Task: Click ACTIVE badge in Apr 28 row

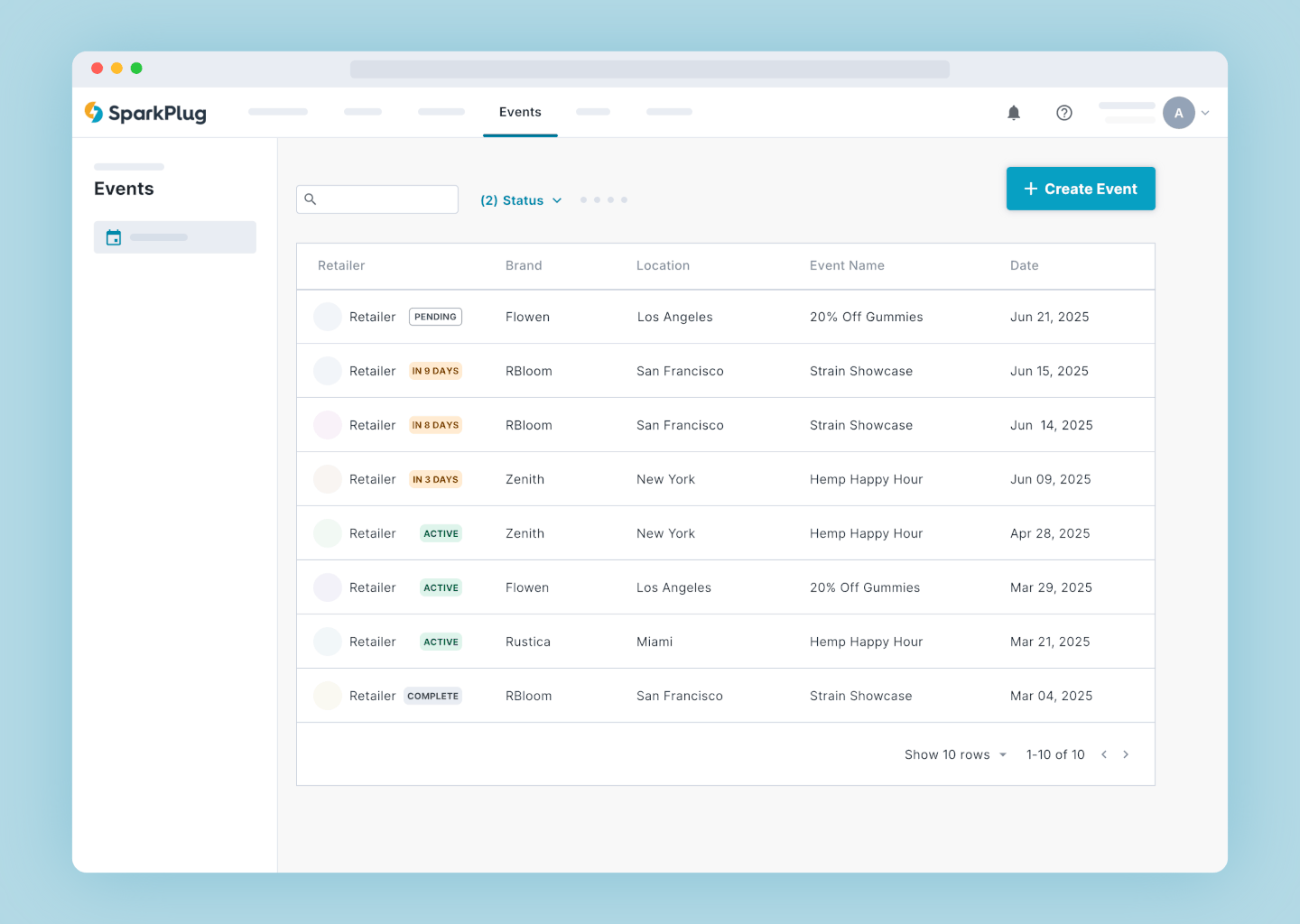Action: 441,533
